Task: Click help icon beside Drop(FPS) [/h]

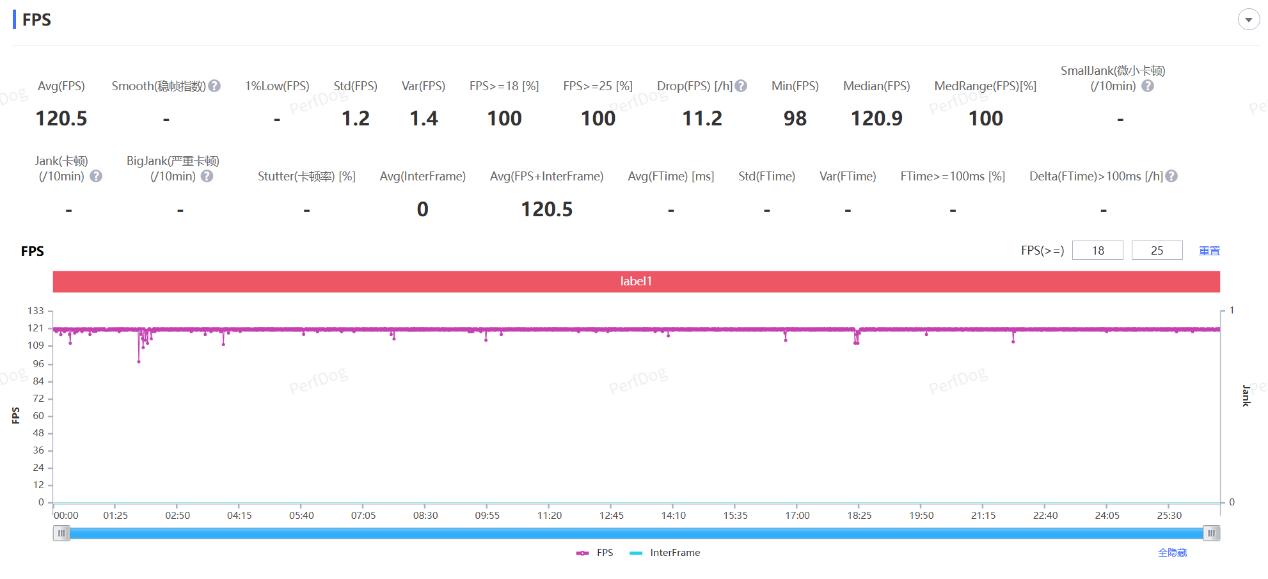Action: pyautogui.click(x=741, y=86)
